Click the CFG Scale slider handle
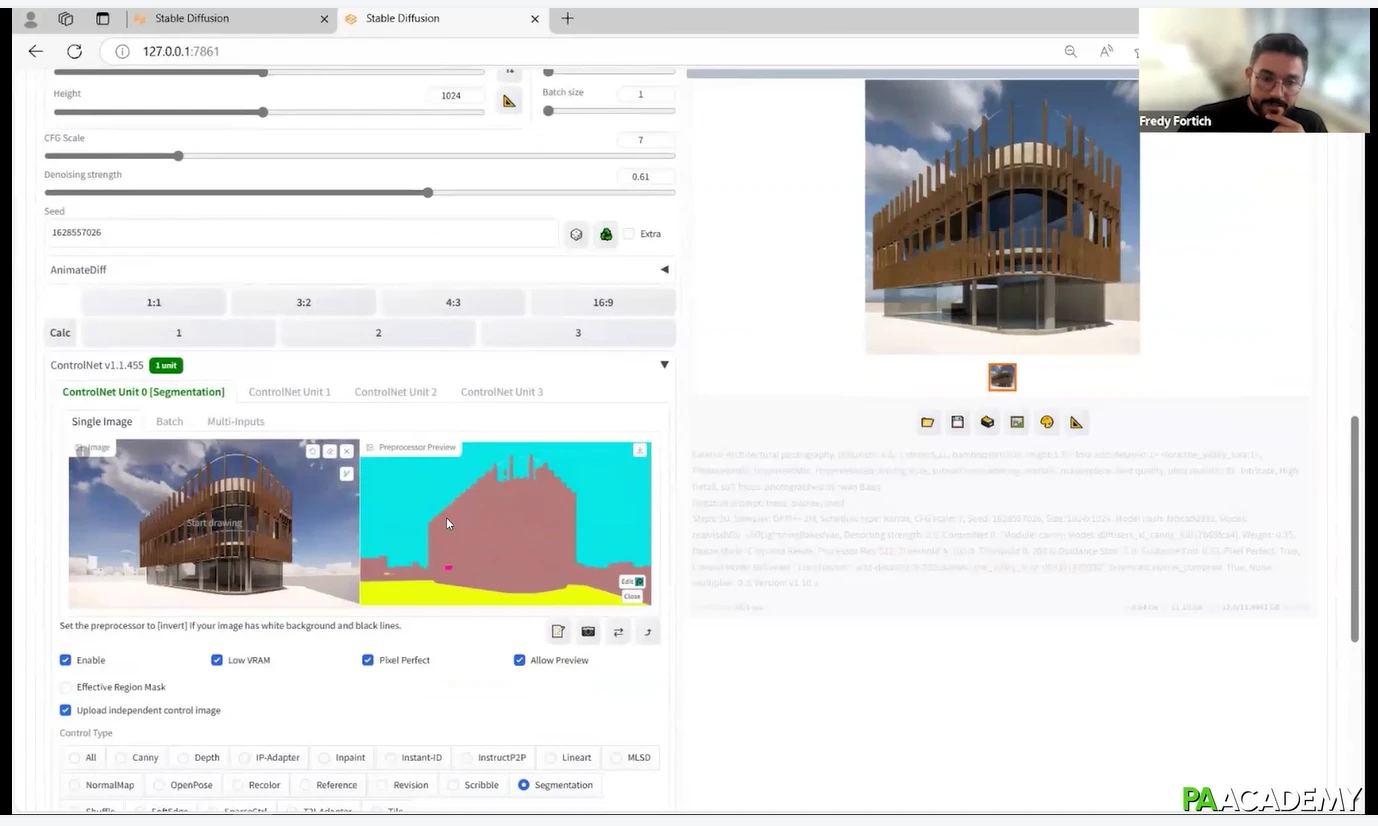This screenshot has width=1378, height=826. 178,156
